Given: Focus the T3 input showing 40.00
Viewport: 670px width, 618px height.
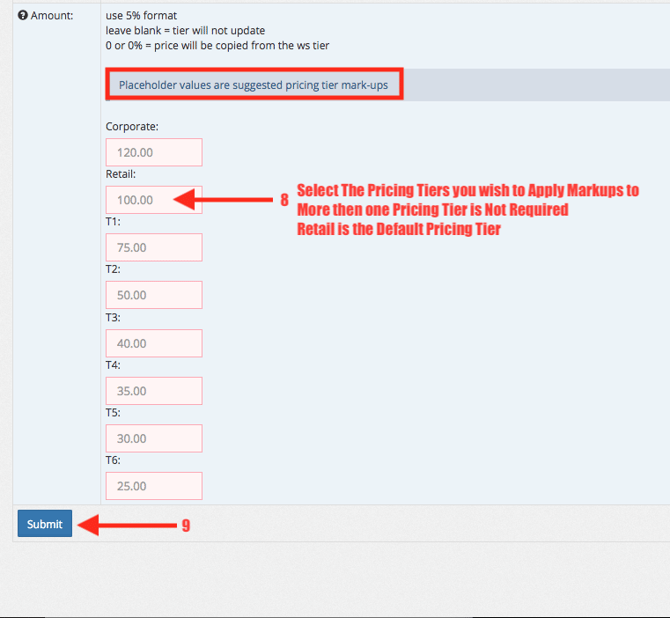Looking at the screenshot, I should point(154,343).
